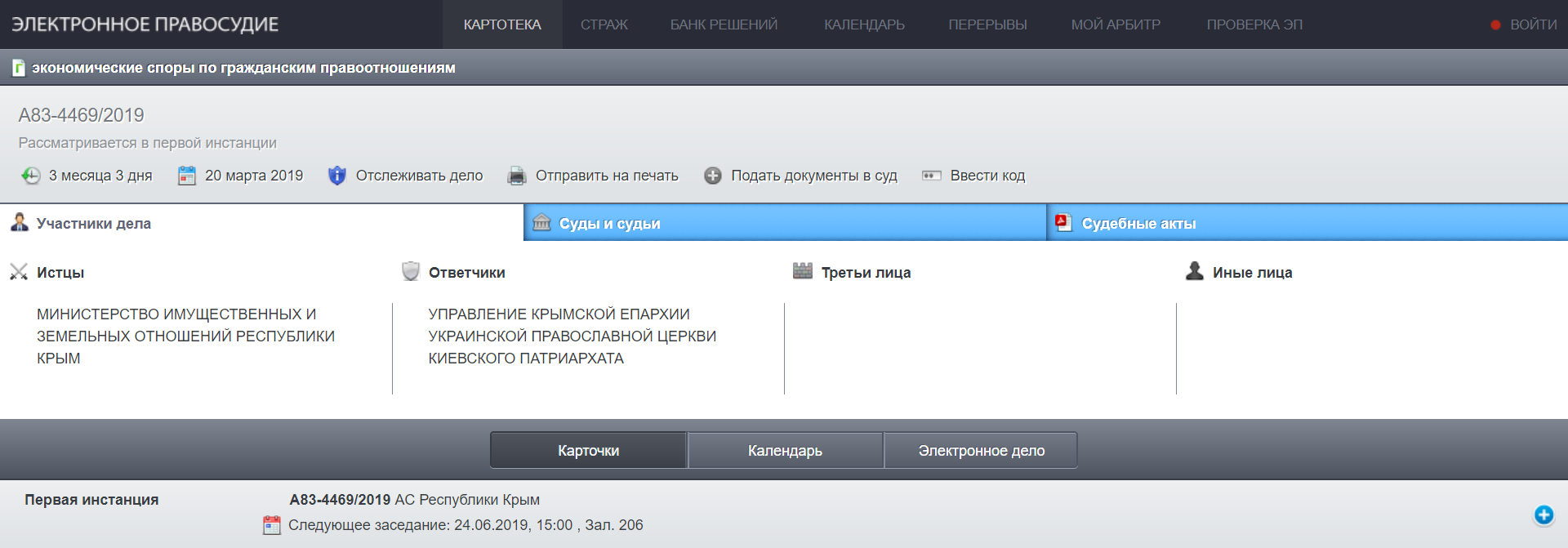
Task: Click the code entry icon
Action: (931, 176)
